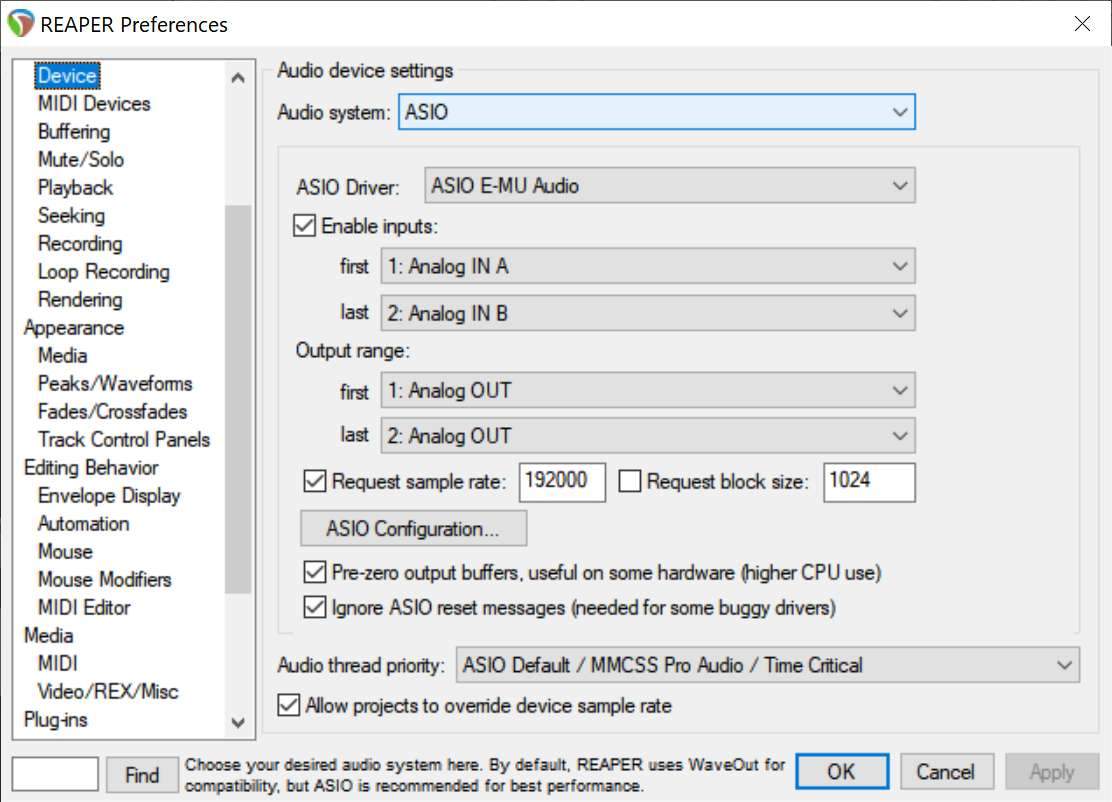Toggle the Enable inputs checkbox
Screen dimensions: 1112x802
[x=305, y=226]
